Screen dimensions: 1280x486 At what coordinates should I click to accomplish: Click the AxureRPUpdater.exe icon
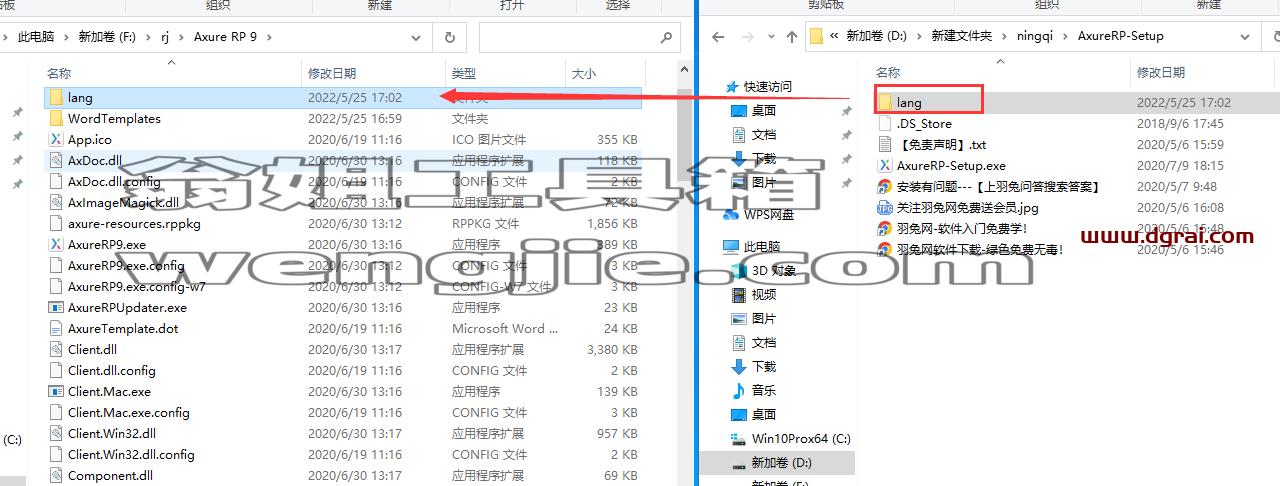[x=56, y=308]
